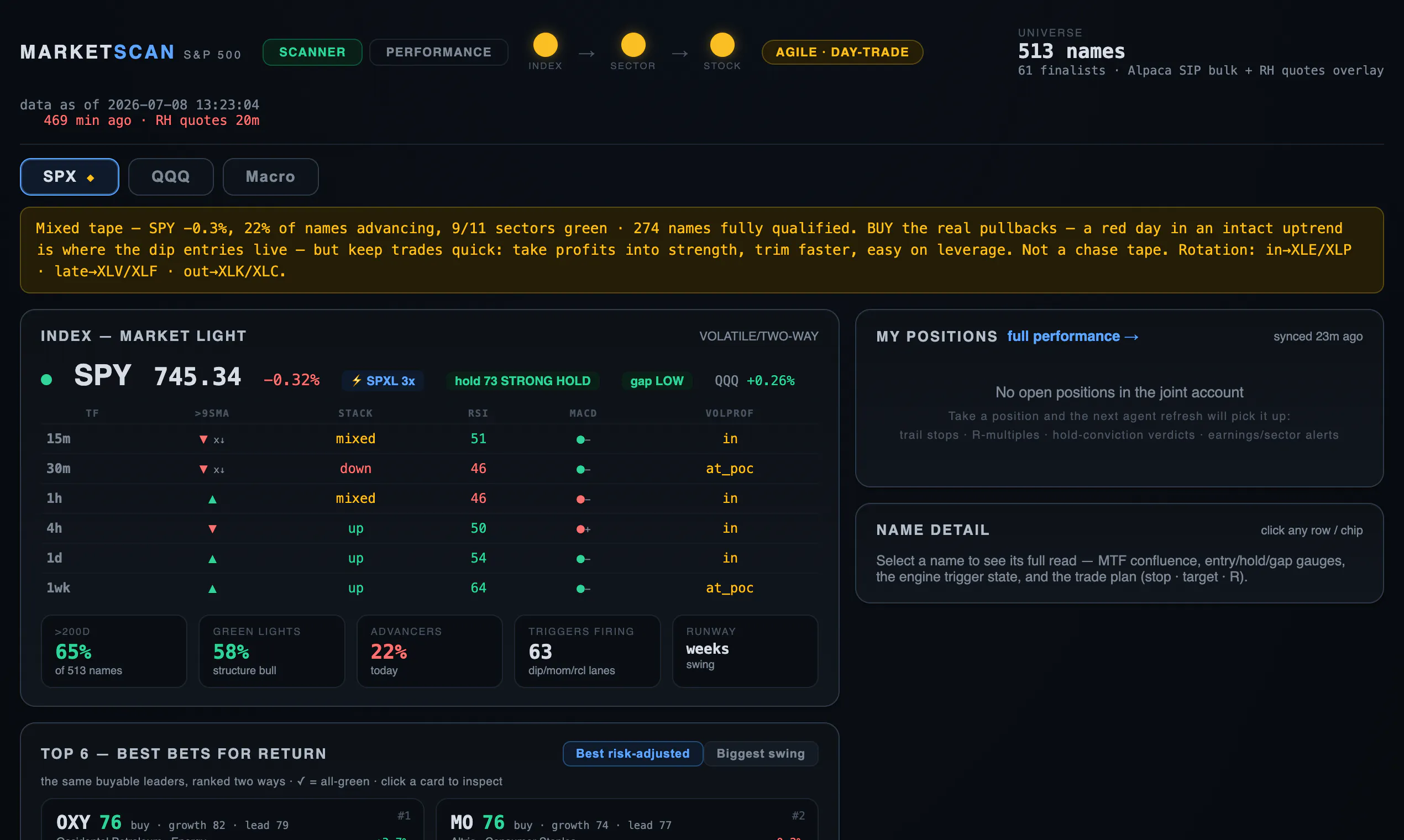Click the RUNWAY weeks tile
1404x840 pixels.
[745, 651]
